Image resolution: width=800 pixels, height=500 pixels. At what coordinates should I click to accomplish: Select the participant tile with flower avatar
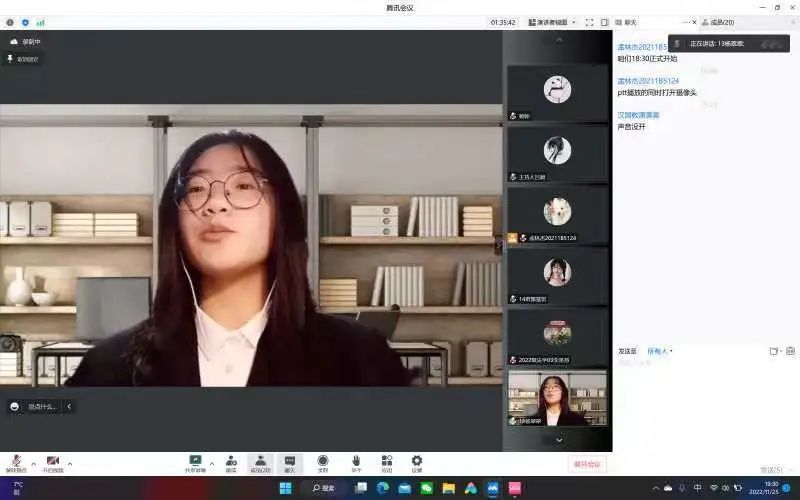coord(557,337)
